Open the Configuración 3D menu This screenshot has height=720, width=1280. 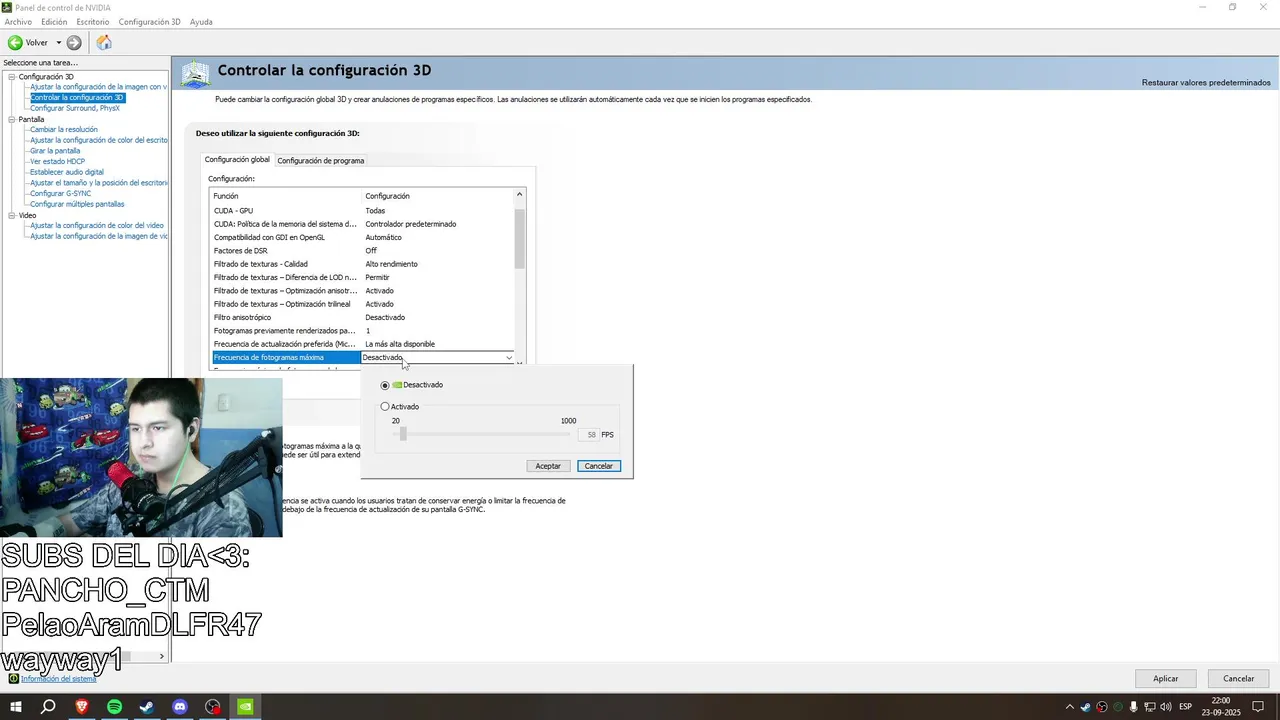click(150, 22)
